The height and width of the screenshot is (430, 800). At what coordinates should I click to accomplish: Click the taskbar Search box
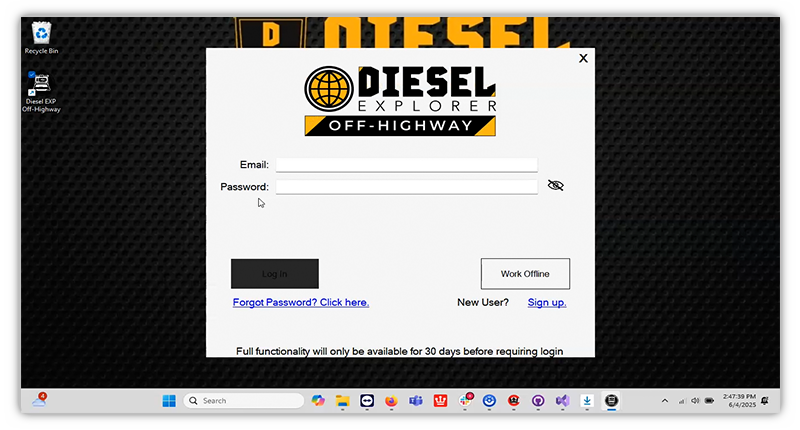coord(243,401)
